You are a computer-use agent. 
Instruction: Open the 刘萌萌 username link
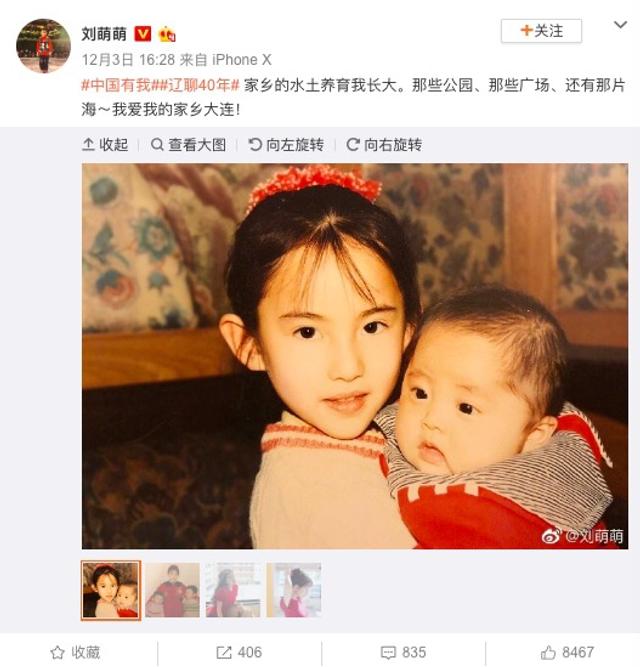point(104,34)
